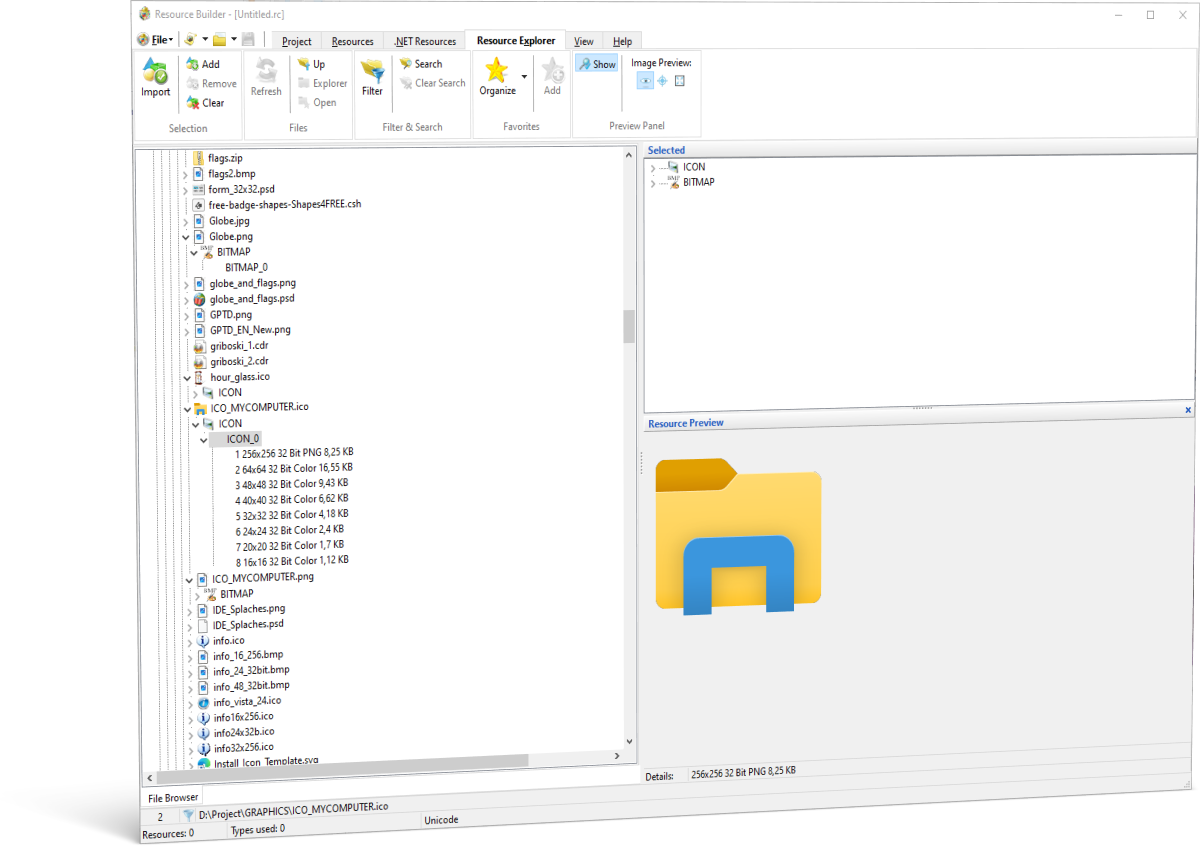Go Up one folder level
The height and width of the screenshot is (846, 1200).
point(312,64)
